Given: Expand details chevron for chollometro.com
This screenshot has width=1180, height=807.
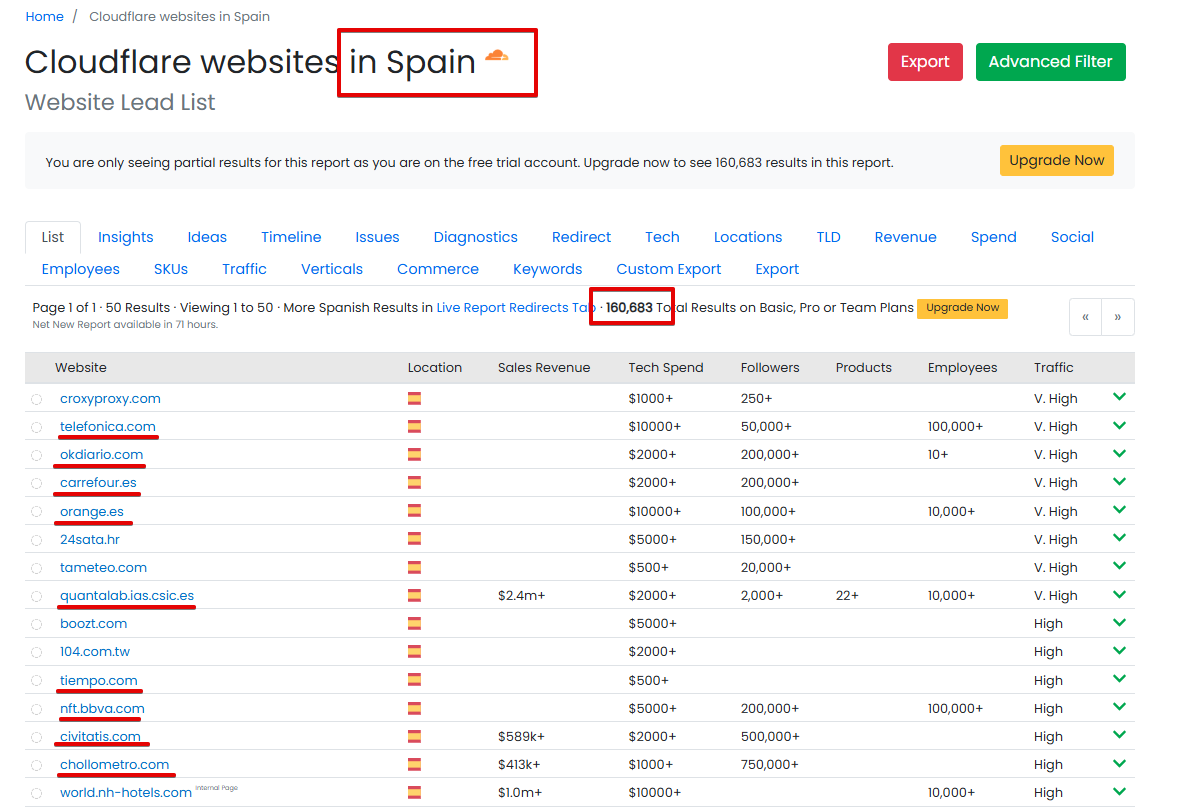Looking at the screenshot, I should click(1119, 763).
